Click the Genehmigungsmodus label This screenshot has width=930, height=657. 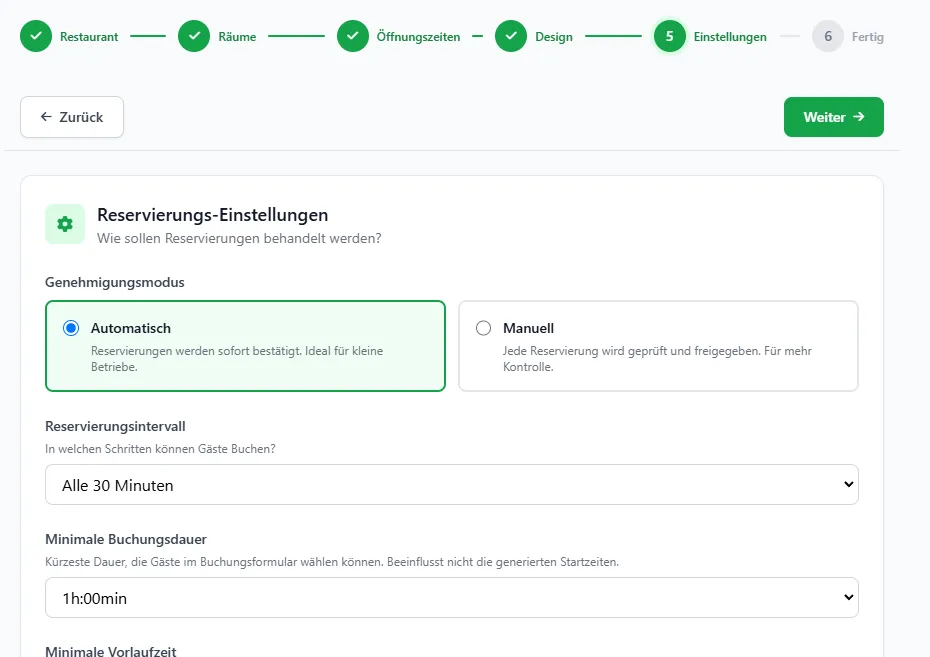click(x=114, y=282)
